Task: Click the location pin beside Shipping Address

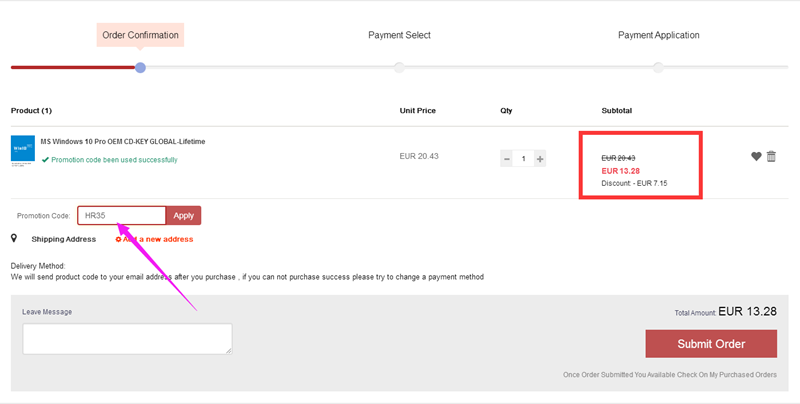Action: coord(14,238)
